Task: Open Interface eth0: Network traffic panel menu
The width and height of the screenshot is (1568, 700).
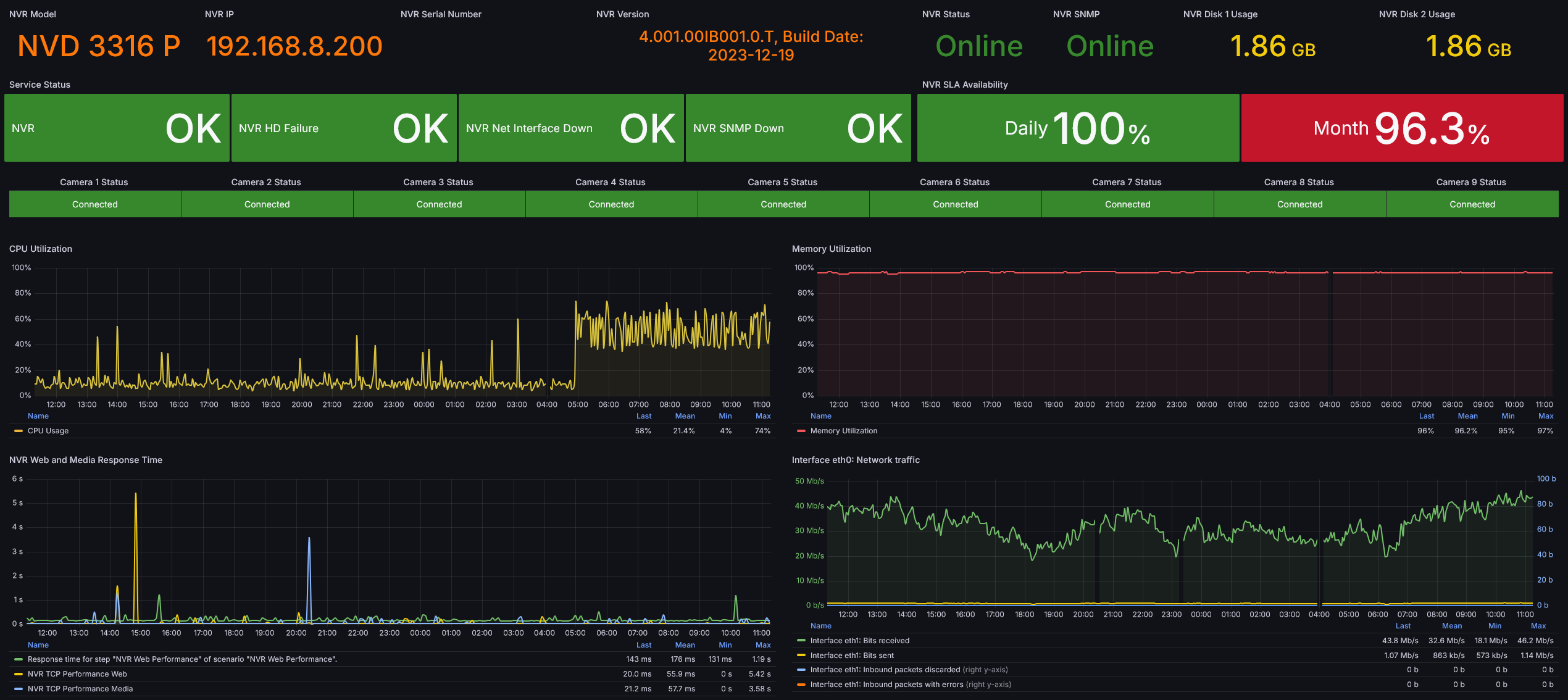Action: click(855, 460)
